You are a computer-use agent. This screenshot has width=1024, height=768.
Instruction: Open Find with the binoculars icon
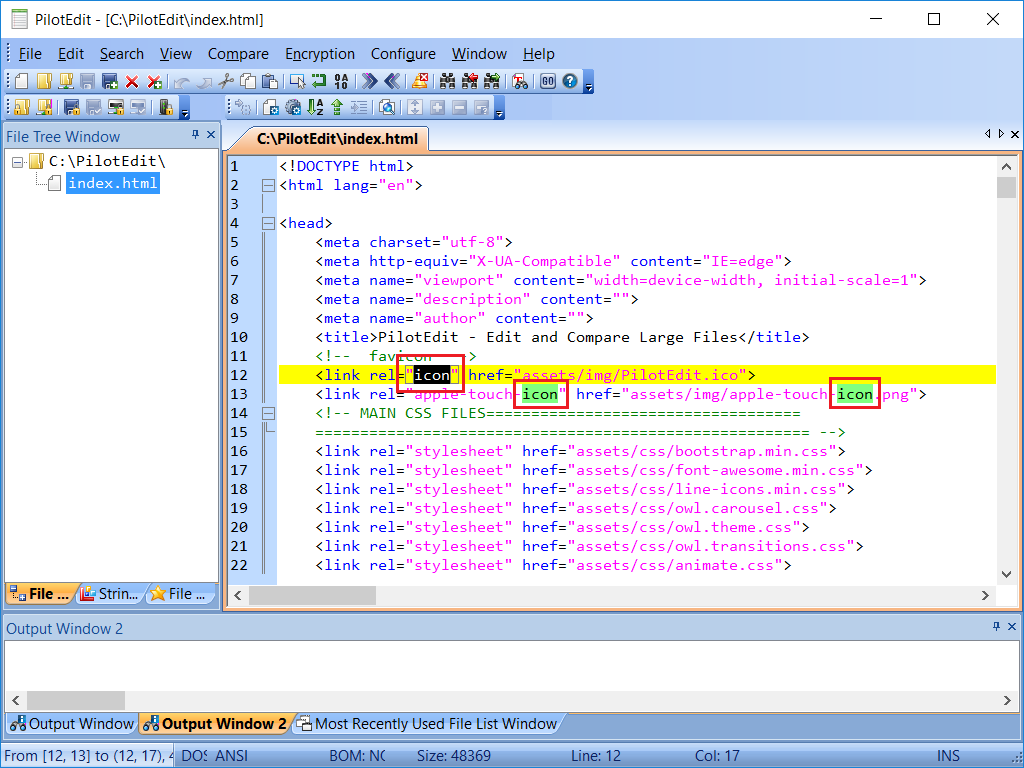[447, 81]
